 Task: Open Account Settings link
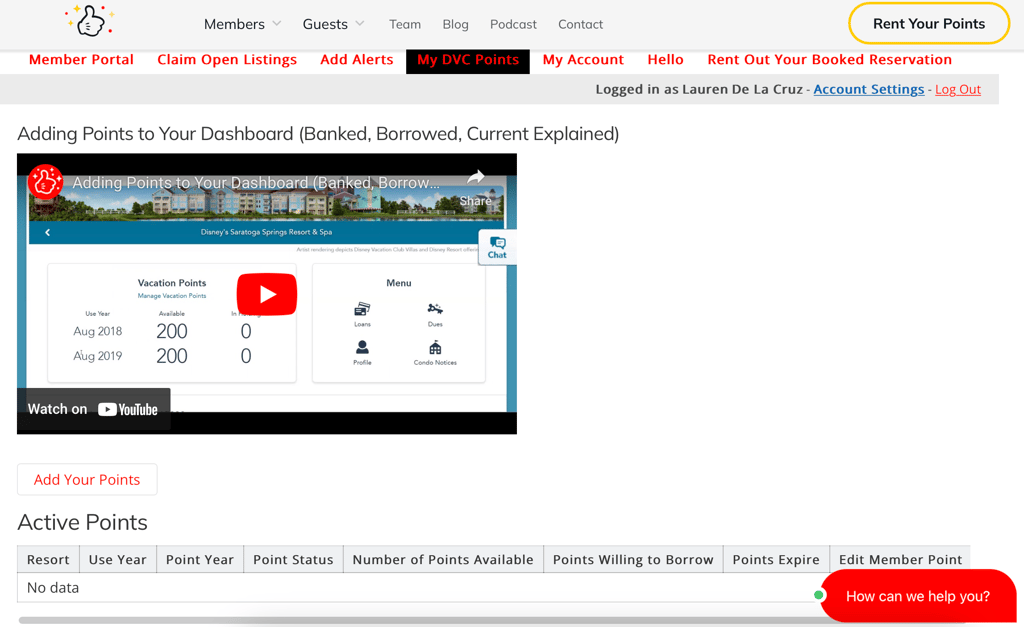pyautogui.click(x=869, y=89)
